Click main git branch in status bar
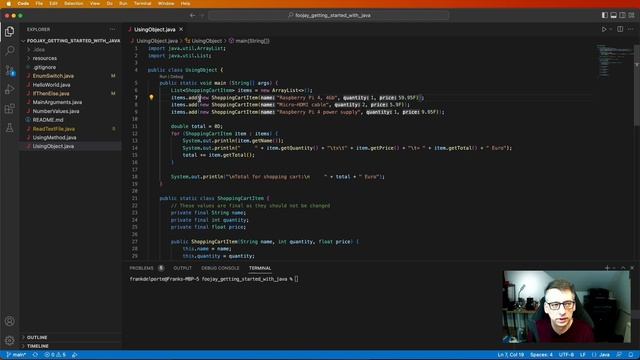 click(x=16, y=355)
